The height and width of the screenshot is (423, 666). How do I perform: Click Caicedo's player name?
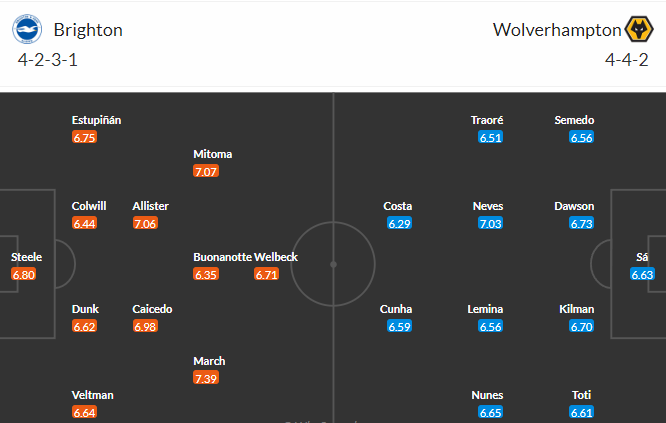152,309
